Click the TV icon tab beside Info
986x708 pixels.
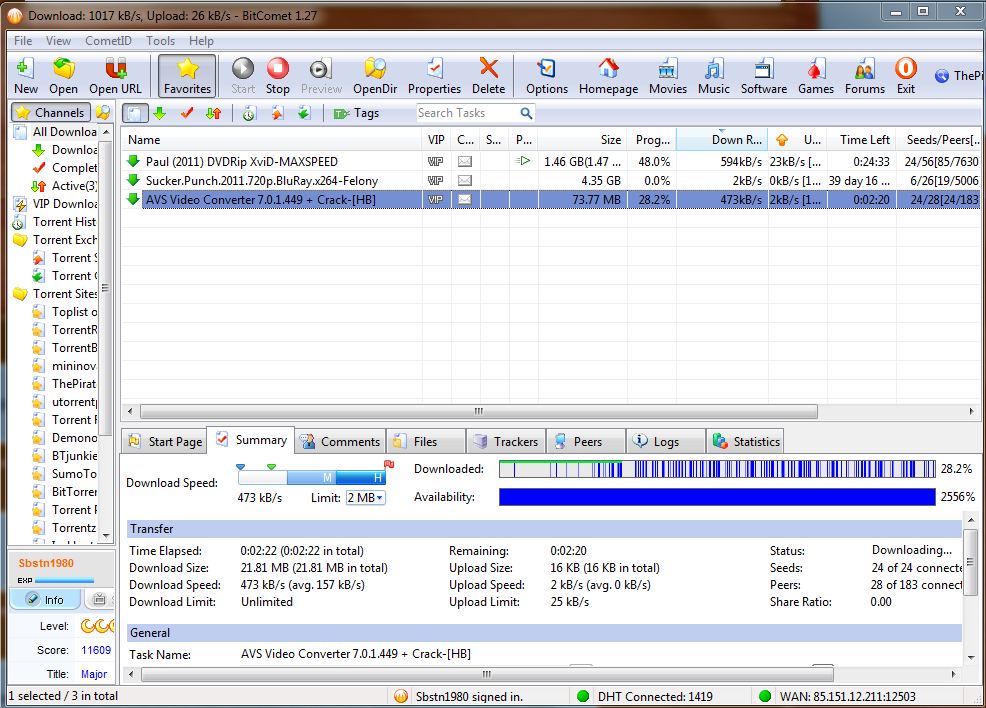(99, 599)
